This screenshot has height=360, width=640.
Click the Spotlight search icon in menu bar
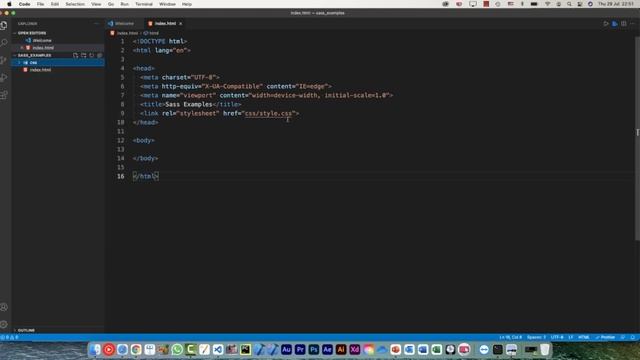[569, 4]
